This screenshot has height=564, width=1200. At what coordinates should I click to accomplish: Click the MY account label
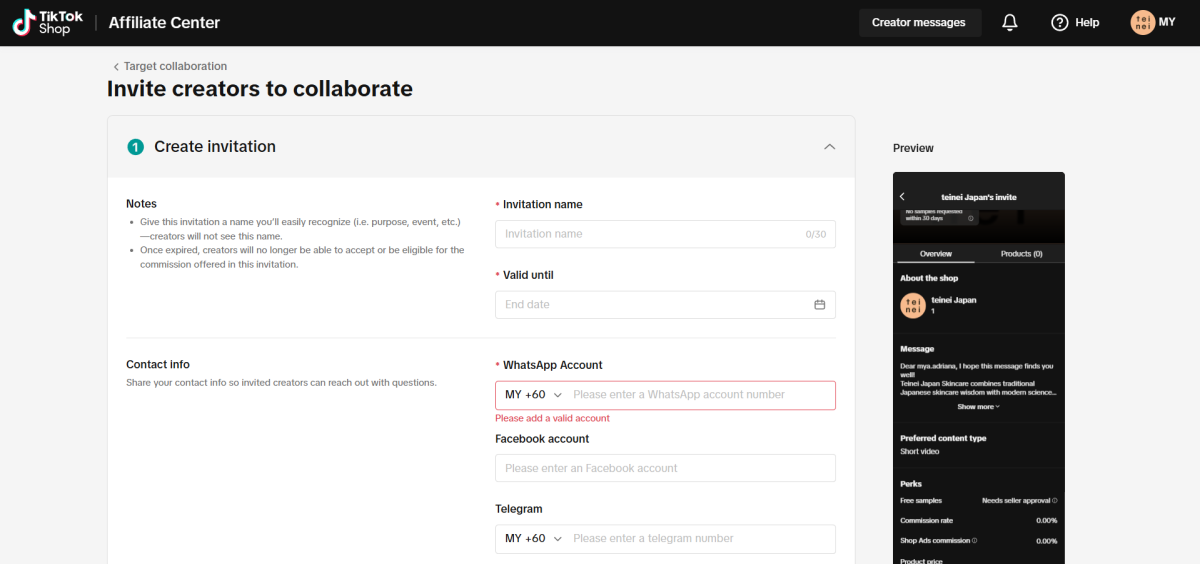click(x=1167, y=22)
